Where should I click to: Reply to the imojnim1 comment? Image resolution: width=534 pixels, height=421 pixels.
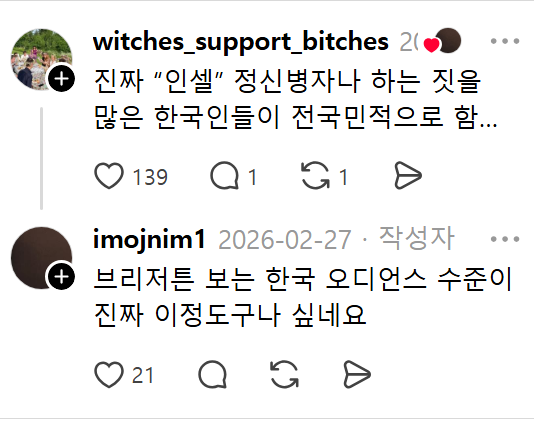(213, 375)
